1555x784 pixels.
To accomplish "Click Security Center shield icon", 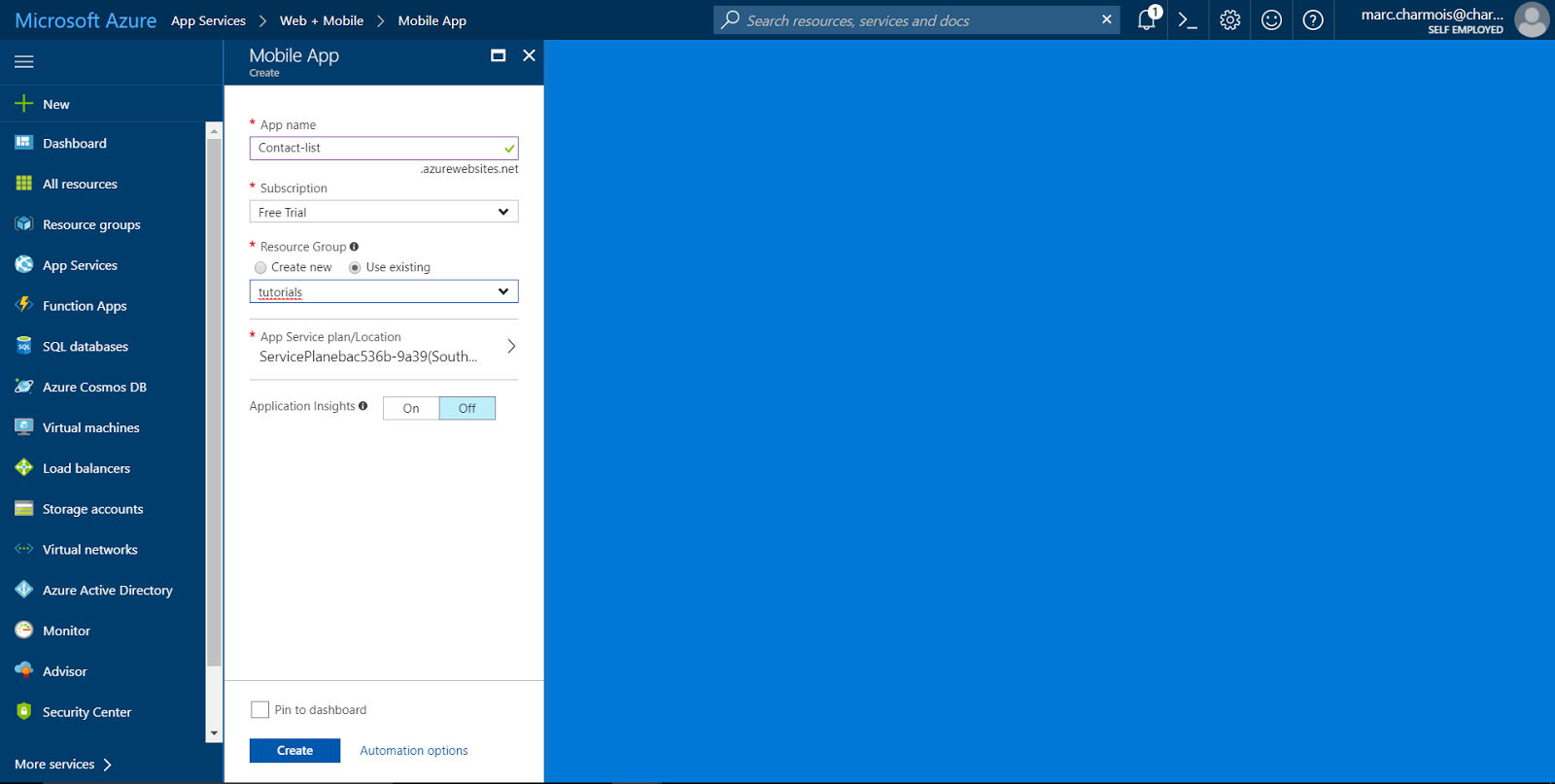I will (x=24, y=711).
